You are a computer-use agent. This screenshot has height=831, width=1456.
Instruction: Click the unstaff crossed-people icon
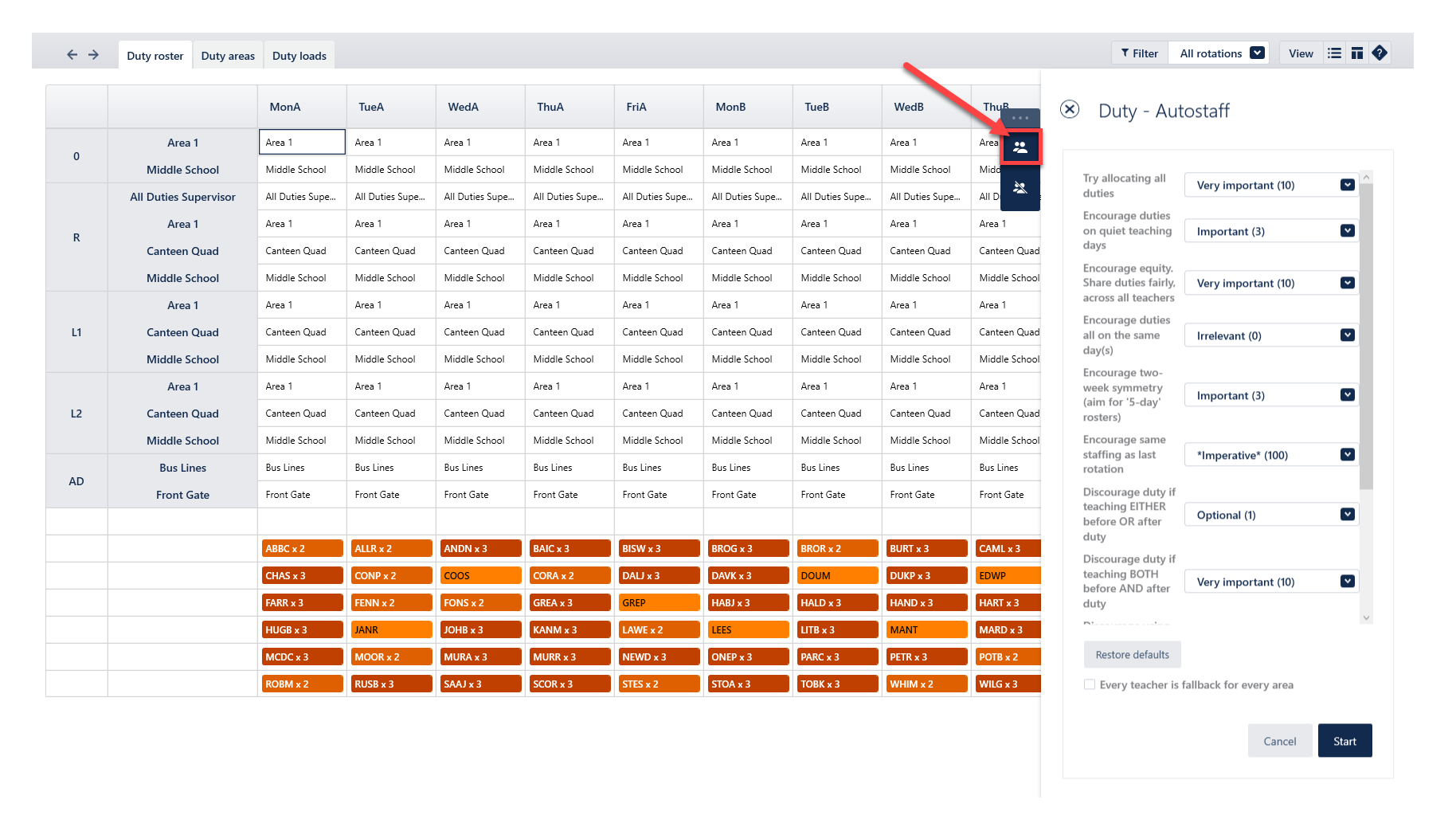[x=1020, y=188]
